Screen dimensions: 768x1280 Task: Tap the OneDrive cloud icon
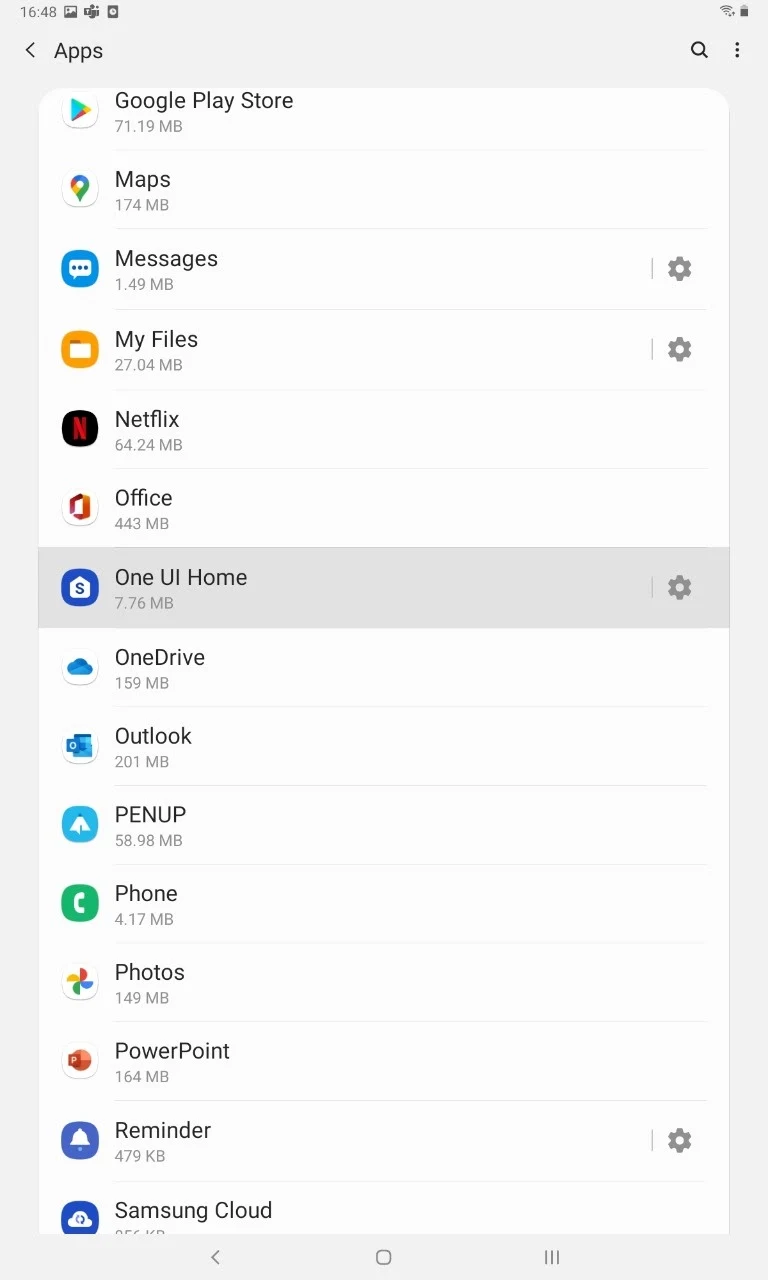click(x=80, y=668)
